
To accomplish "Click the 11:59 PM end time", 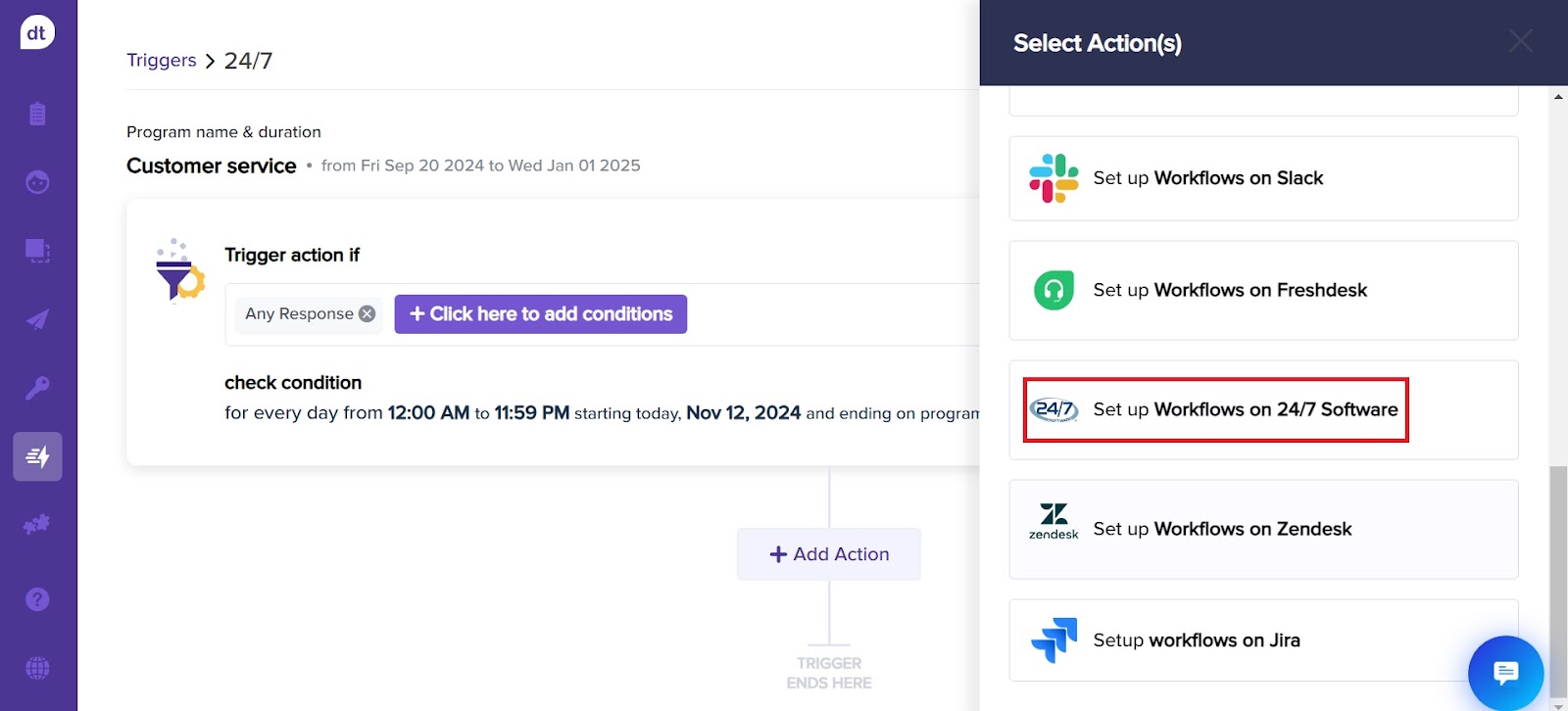I will tap(532, 413).
